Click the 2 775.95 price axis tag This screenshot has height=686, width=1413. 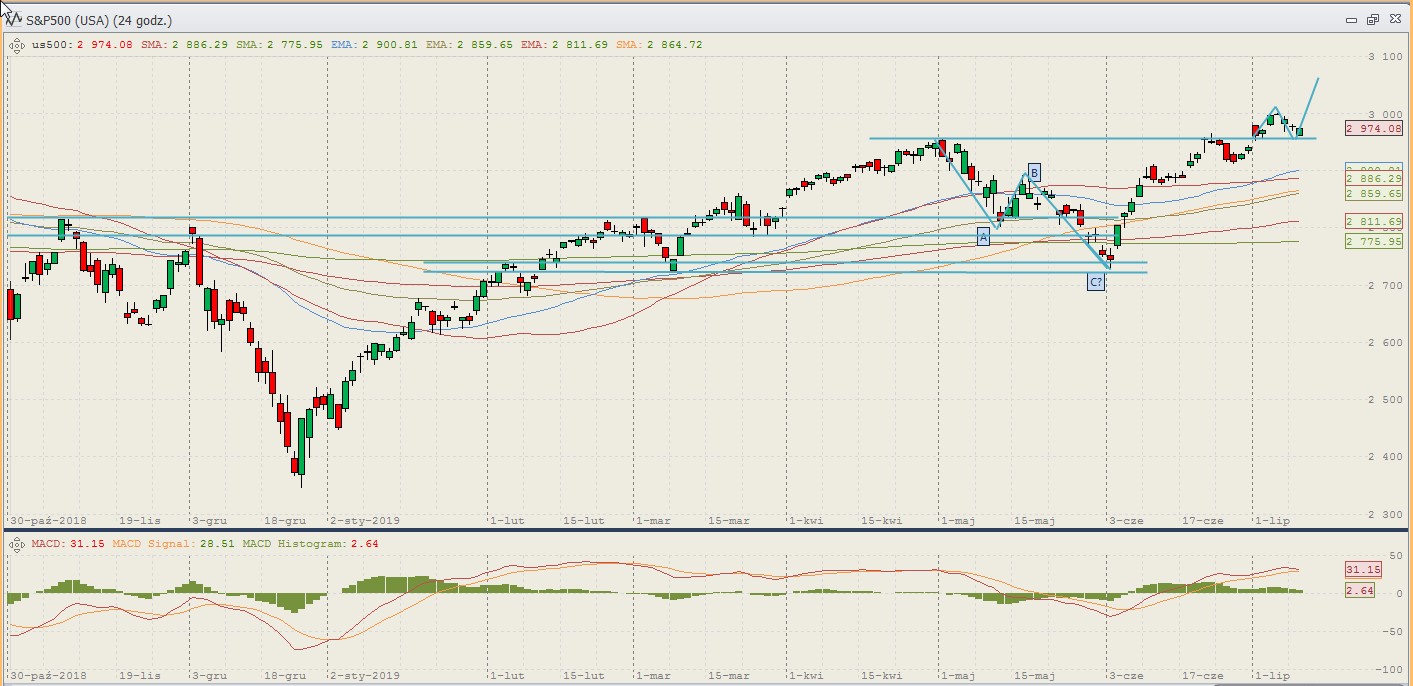click(x=1374, y=242)
